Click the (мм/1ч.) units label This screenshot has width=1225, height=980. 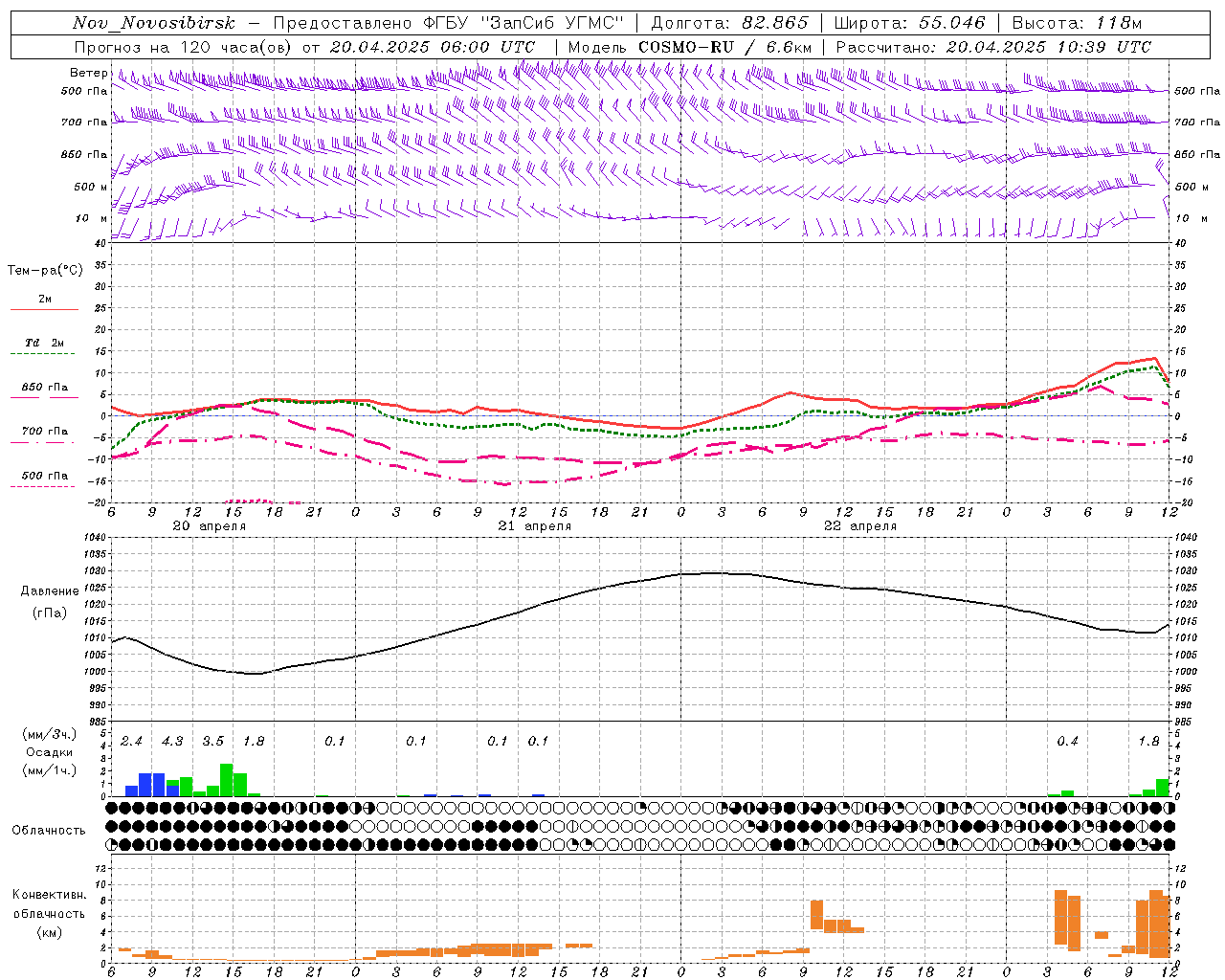point(50,770)
